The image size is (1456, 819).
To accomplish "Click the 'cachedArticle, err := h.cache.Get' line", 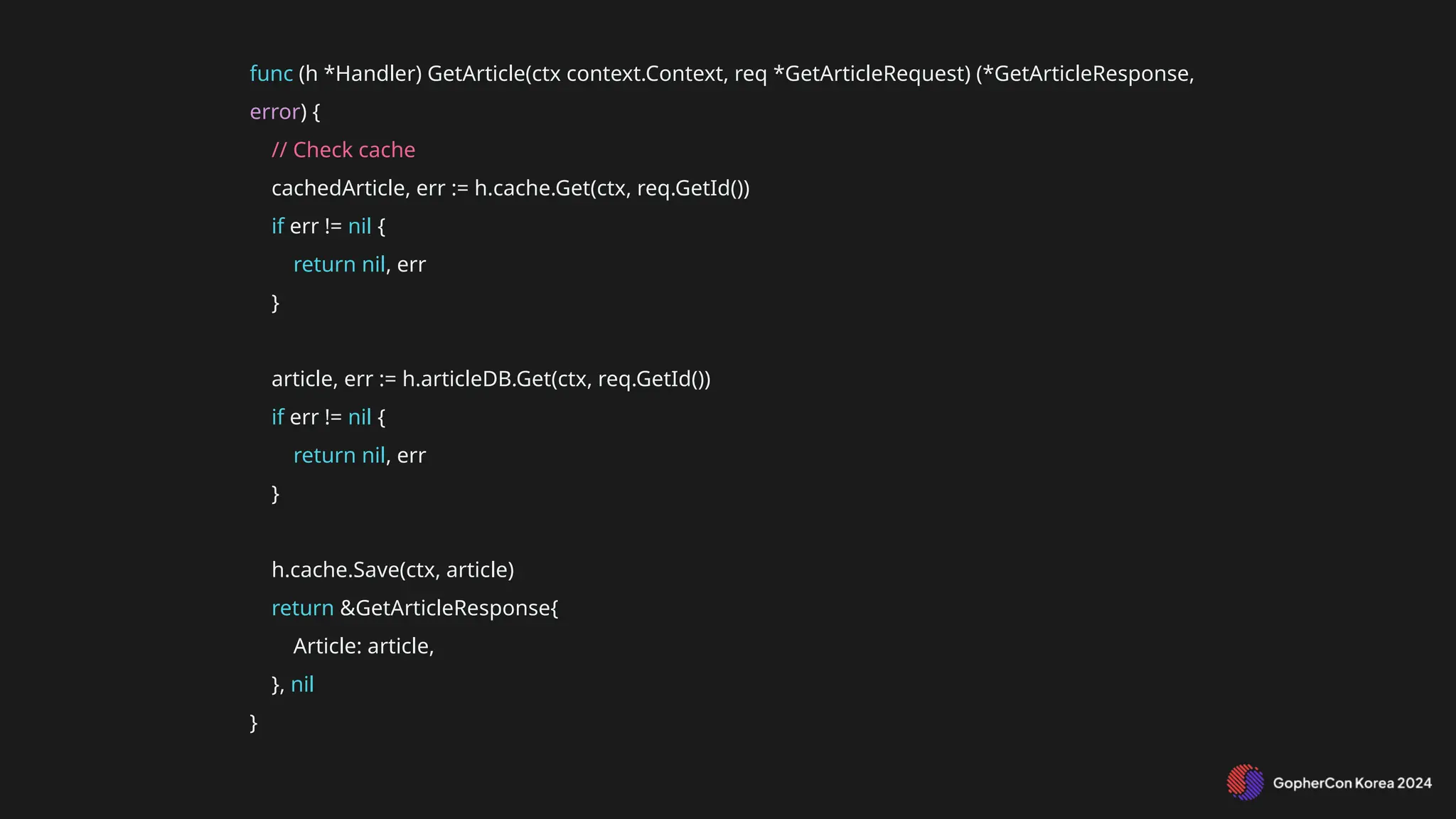I will pos(510,188).
